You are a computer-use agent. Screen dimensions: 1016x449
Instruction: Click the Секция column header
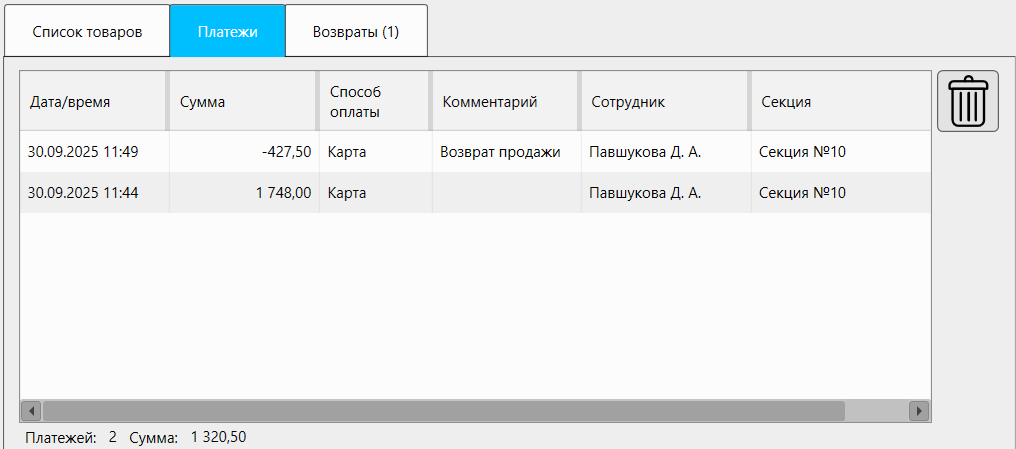(x=838, y=101)
